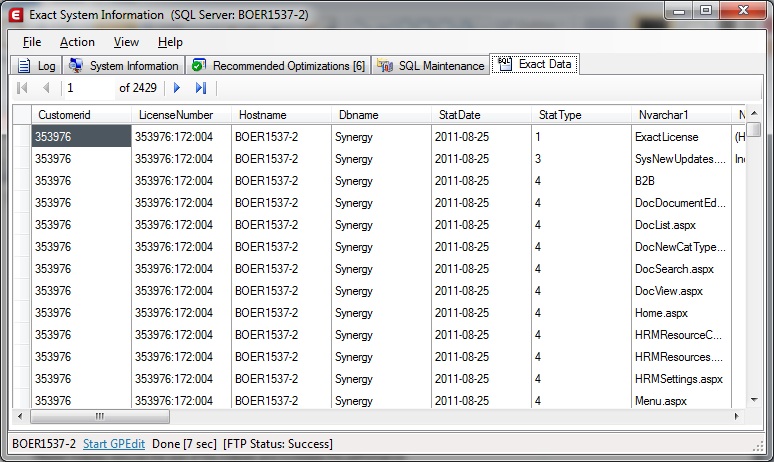Sort by the StatDate column header
This screenshot has height=462, width=774.
(x=482, y=115)
